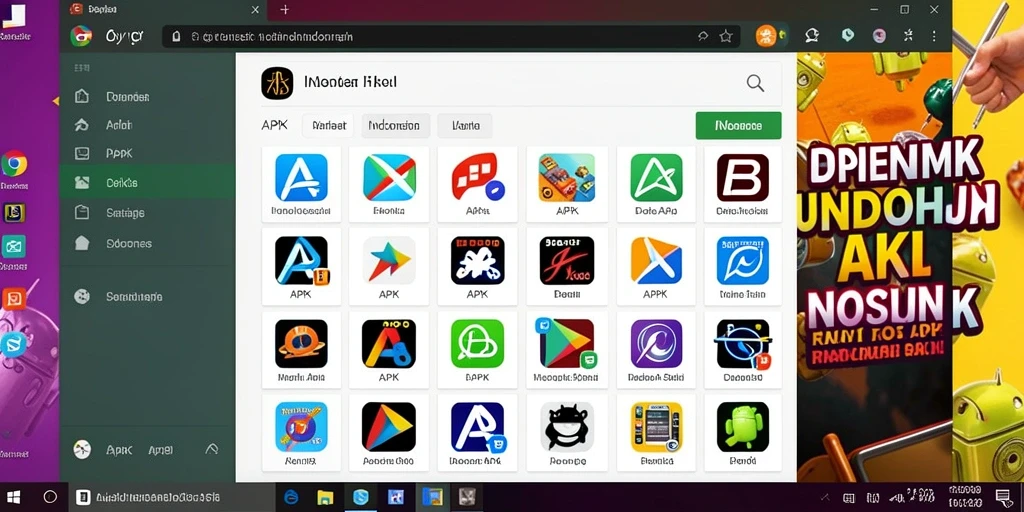Close the current browser tab

point(255,9)
